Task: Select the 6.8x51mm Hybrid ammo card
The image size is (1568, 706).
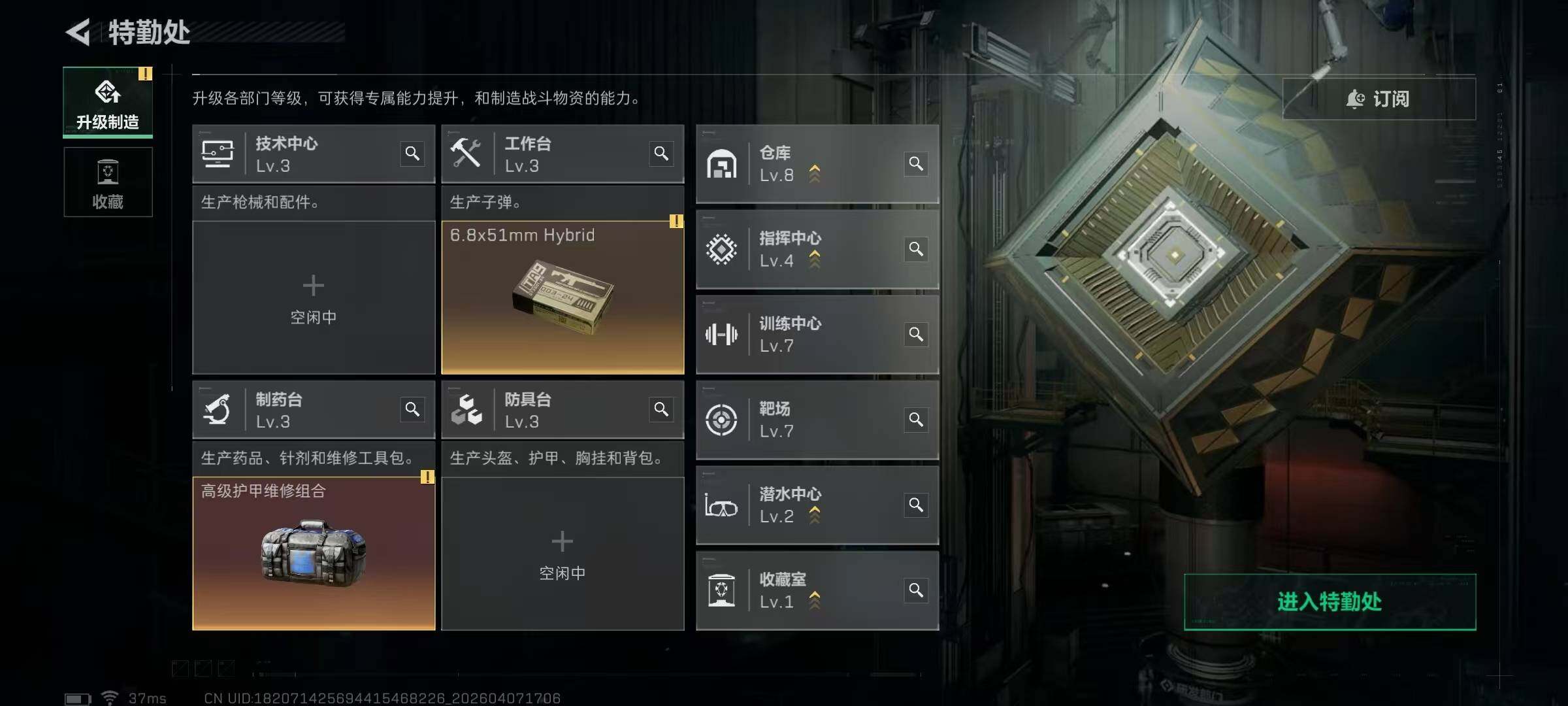Action: click(x=563, y=297)
